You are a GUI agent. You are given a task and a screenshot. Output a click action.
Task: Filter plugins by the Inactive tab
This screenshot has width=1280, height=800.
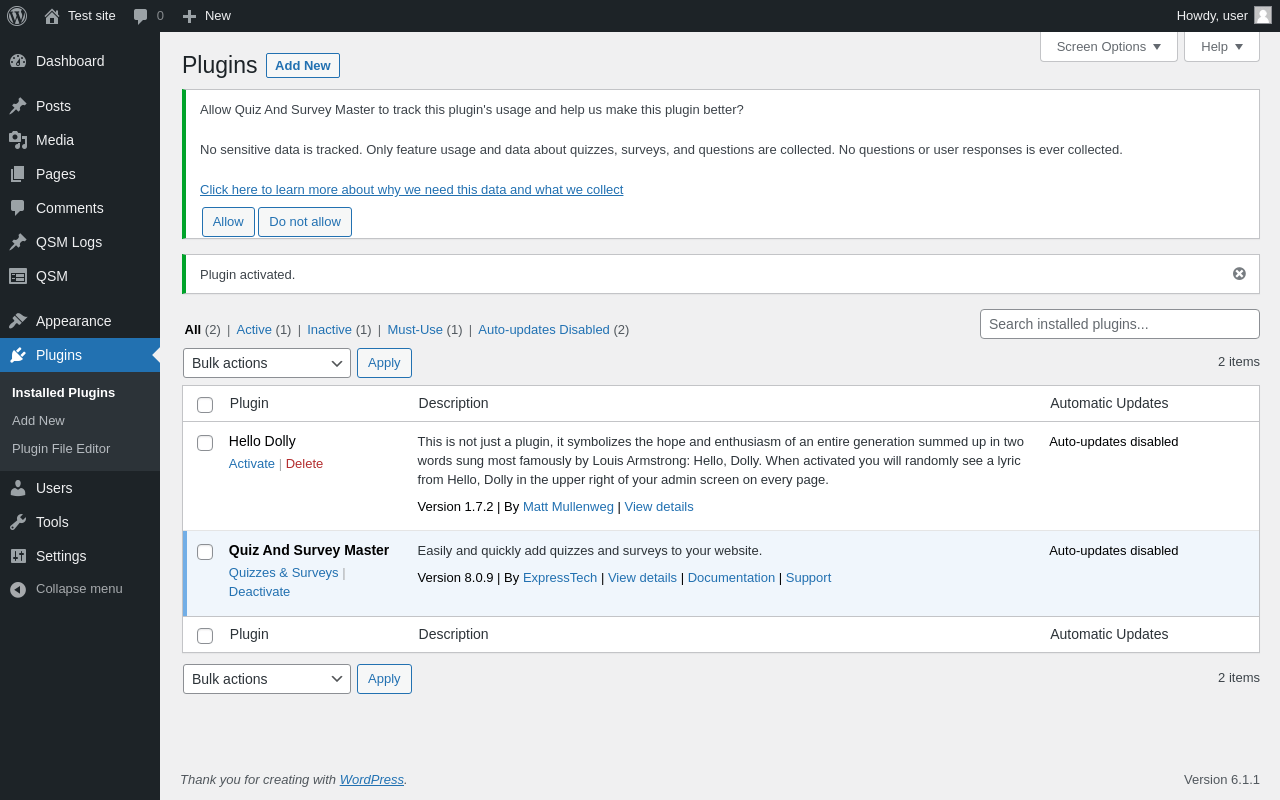[x=329, y=329]
